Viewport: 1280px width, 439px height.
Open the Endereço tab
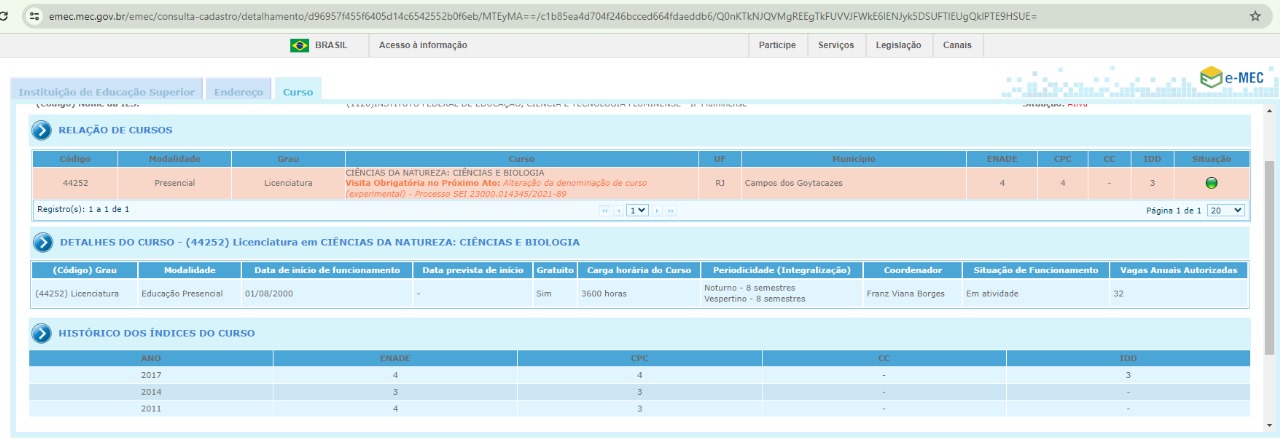239,92
